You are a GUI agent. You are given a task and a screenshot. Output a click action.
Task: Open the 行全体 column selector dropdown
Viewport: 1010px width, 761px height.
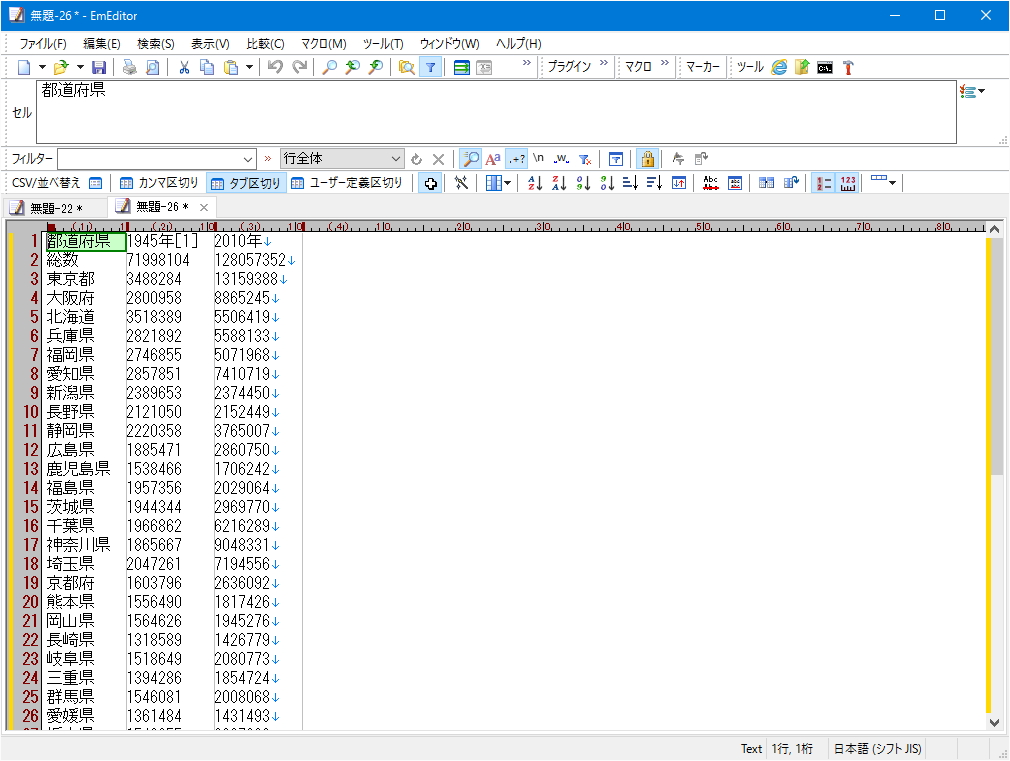coord(395,159)
